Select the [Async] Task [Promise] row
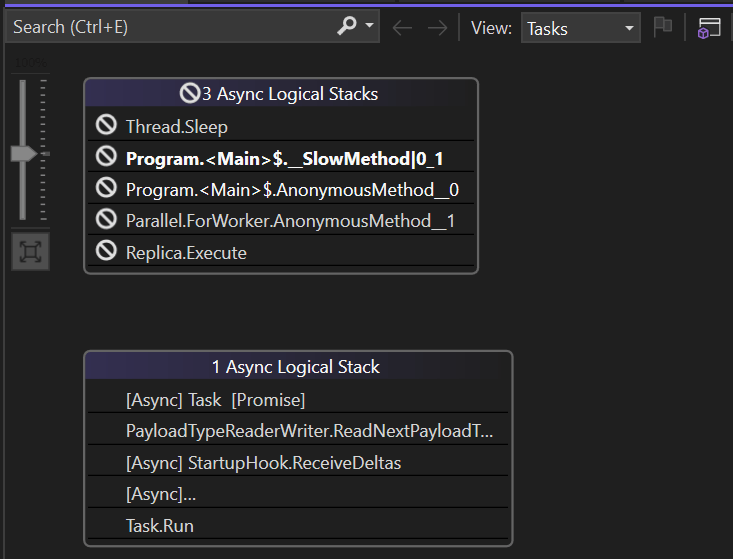Viewport: 733px width, 559px height. 215,400
